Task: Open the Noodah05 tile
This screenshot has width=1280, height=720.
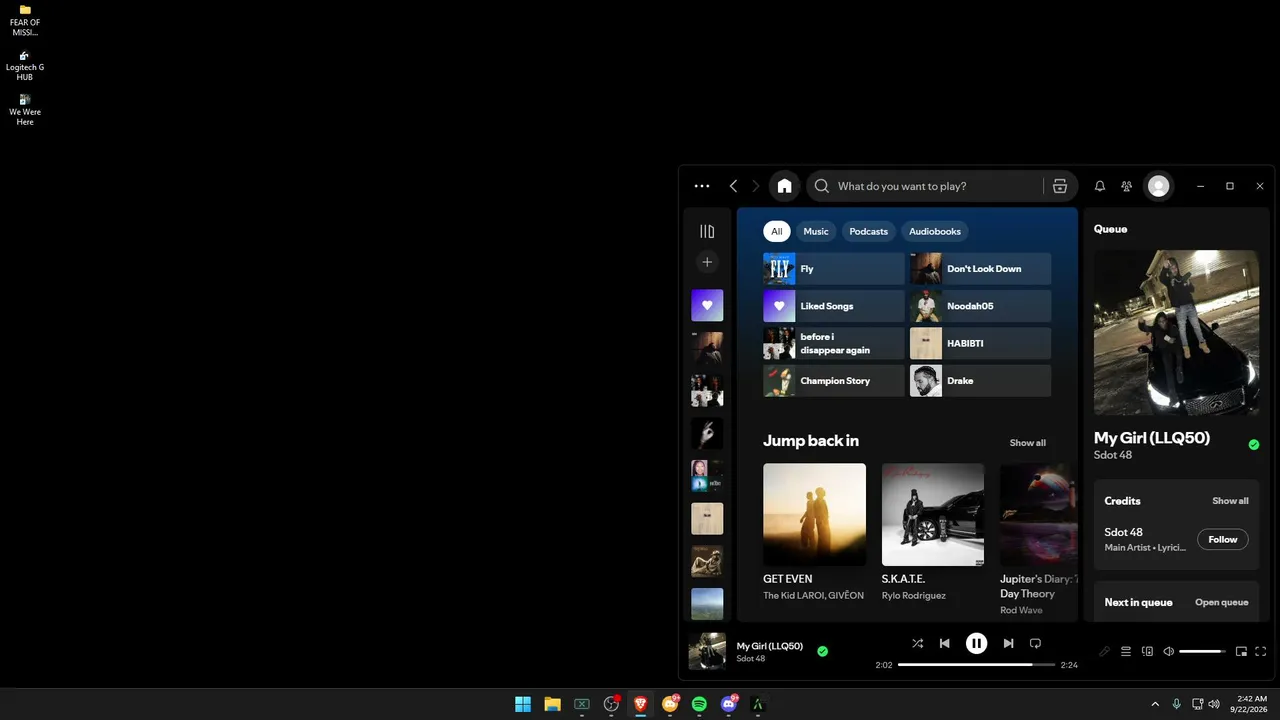Action: (980, 306)
